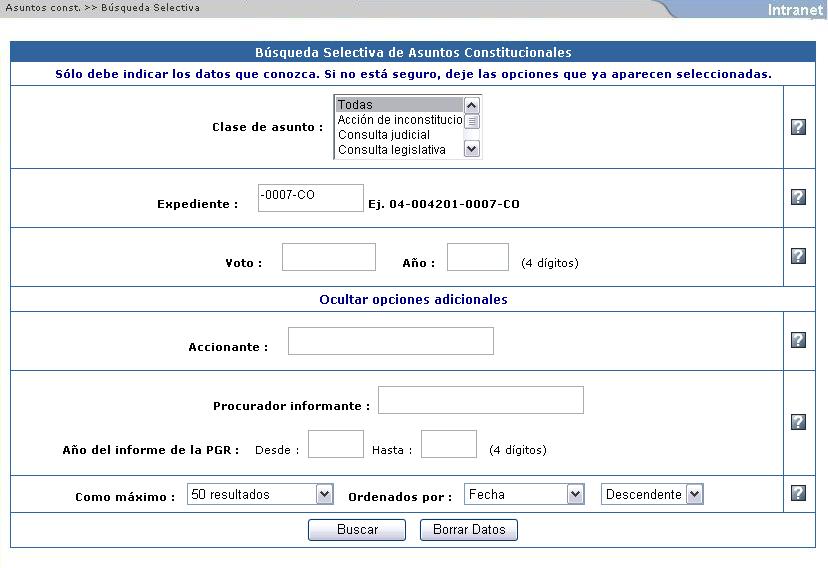This screenshot has width=828, height=568.
Task: Open the Ordenados por Fecha dropdown
Action: coord(524,494)
